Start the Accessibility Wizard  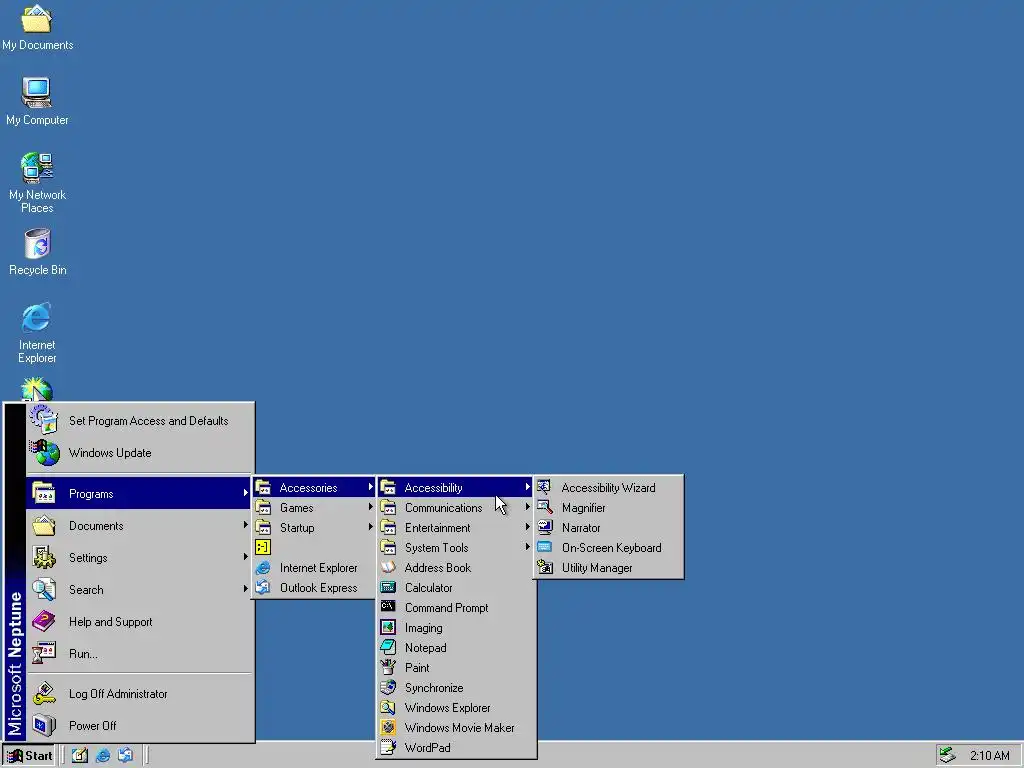coord(609,488)
